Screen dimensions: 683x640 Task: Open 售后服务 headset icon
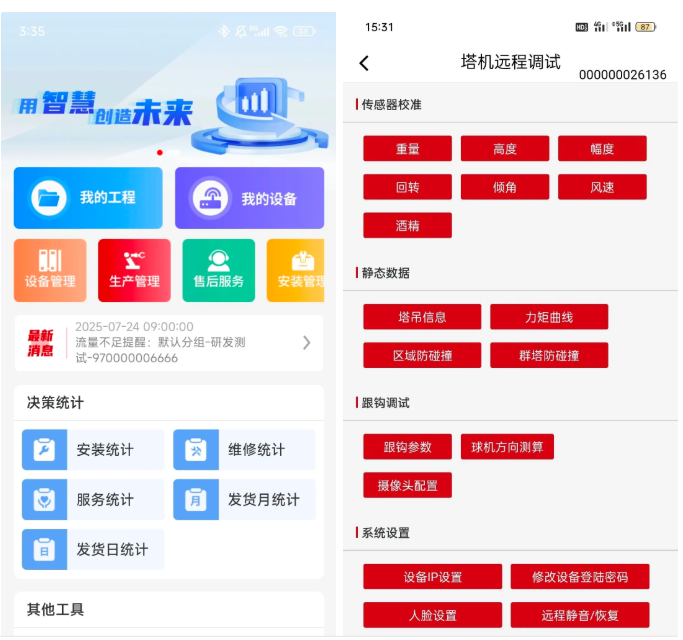click(x=218, y=261)
